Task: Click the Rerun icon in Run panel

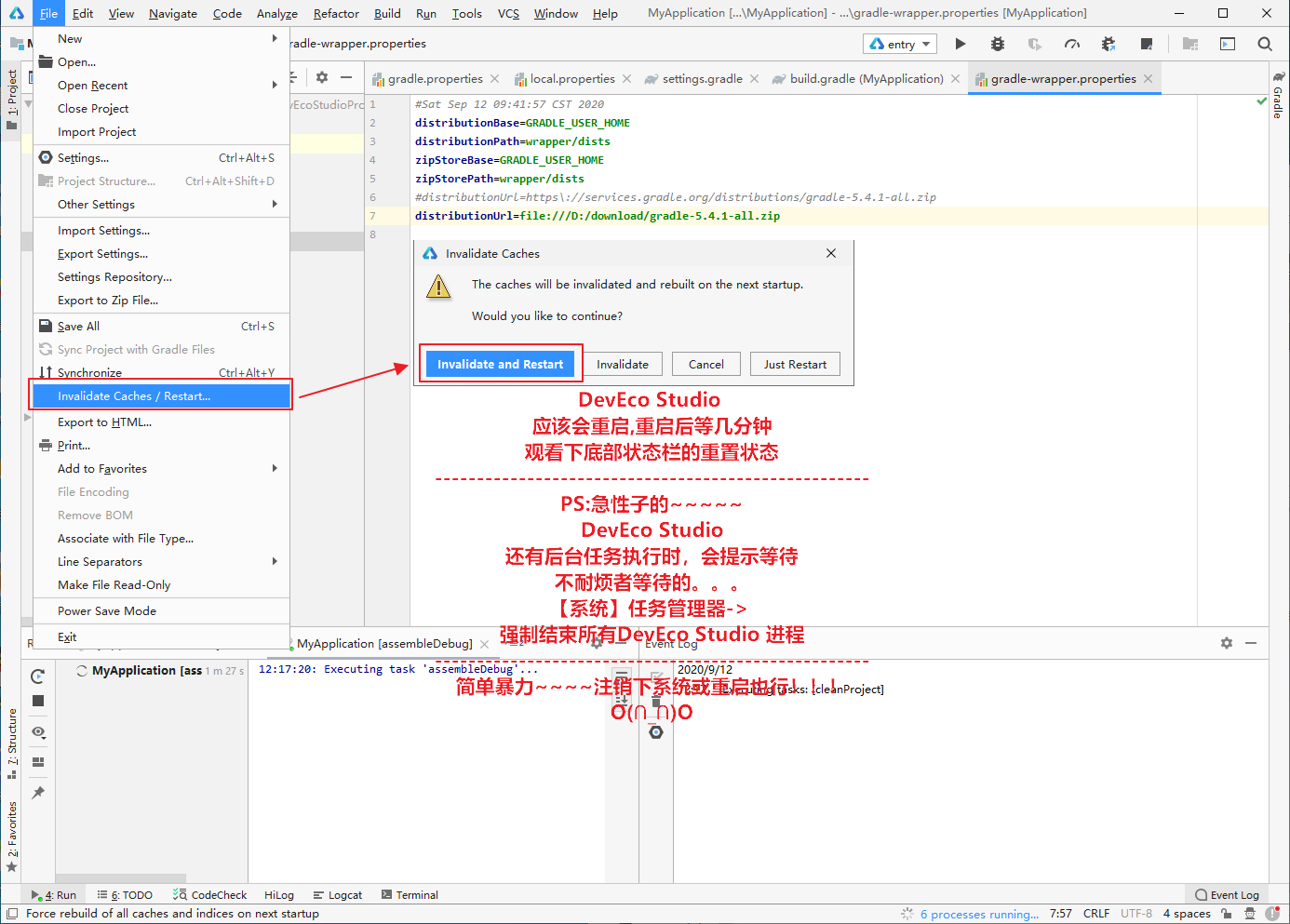Action: pos(38,676)
